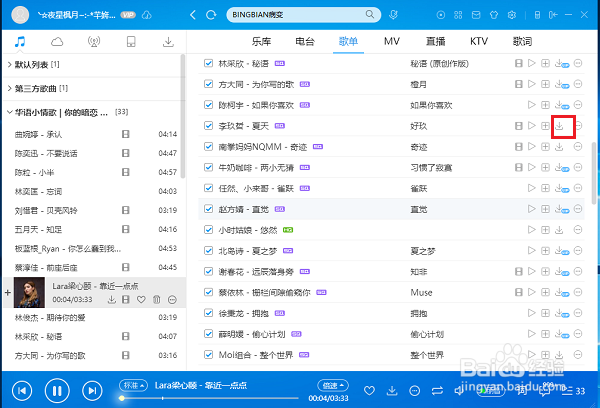Open MV for 南拳妈妈NQMM - 奇迹

(x=518, y=147)
